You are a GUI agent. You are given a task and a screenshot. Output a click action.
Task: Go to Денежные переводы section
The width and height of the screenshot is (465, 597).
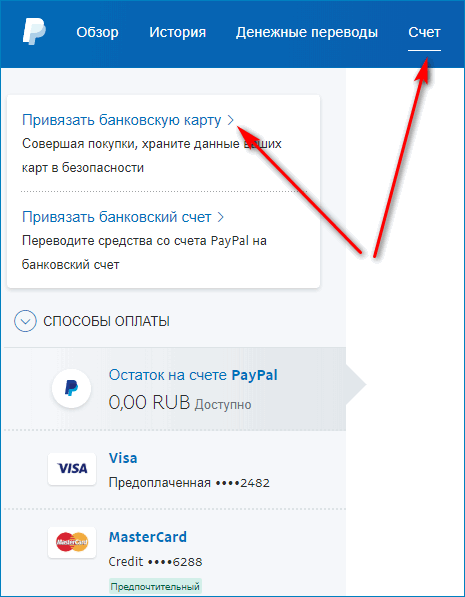[307, 33]
